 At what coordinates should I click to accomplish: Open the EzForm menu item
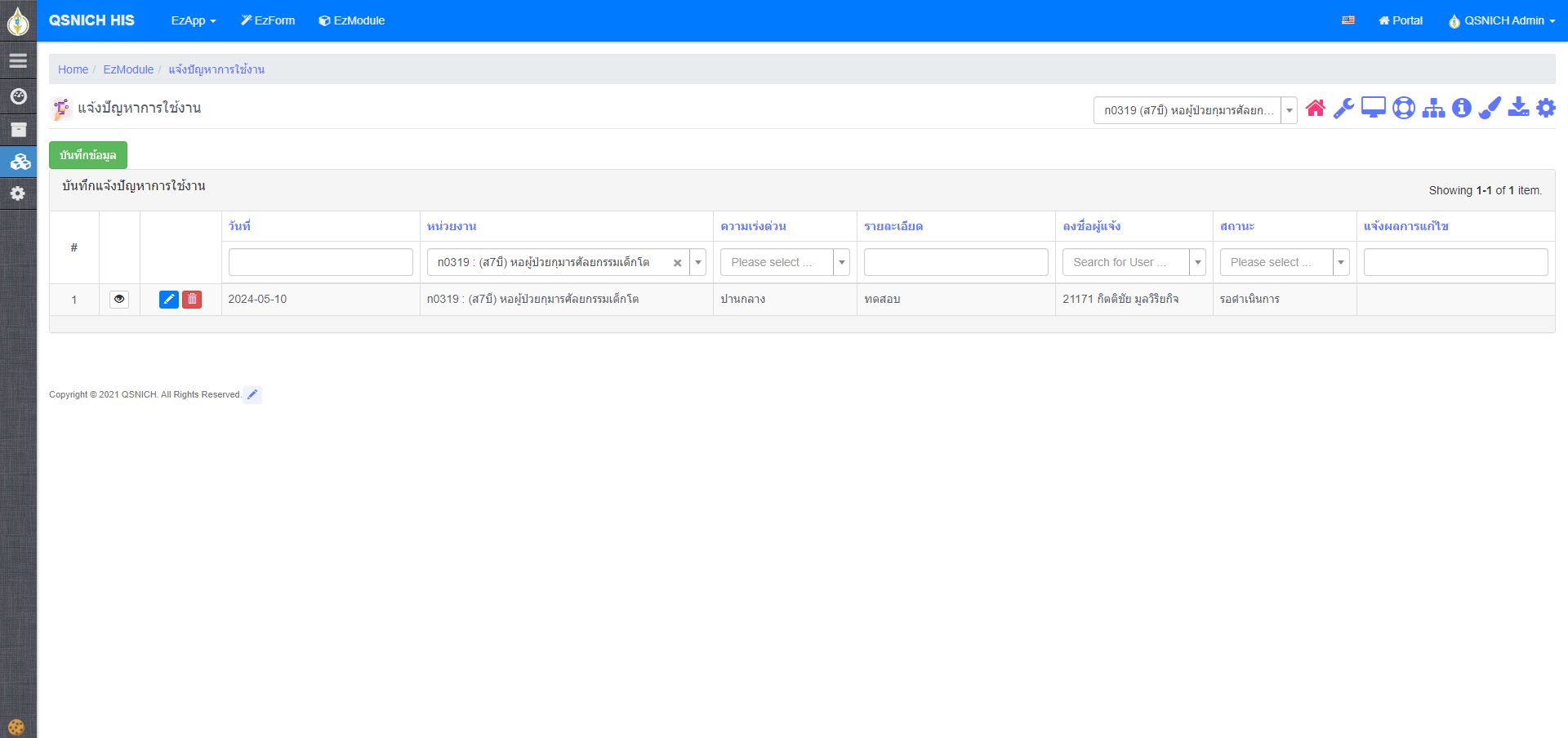(x=268, y=20)
